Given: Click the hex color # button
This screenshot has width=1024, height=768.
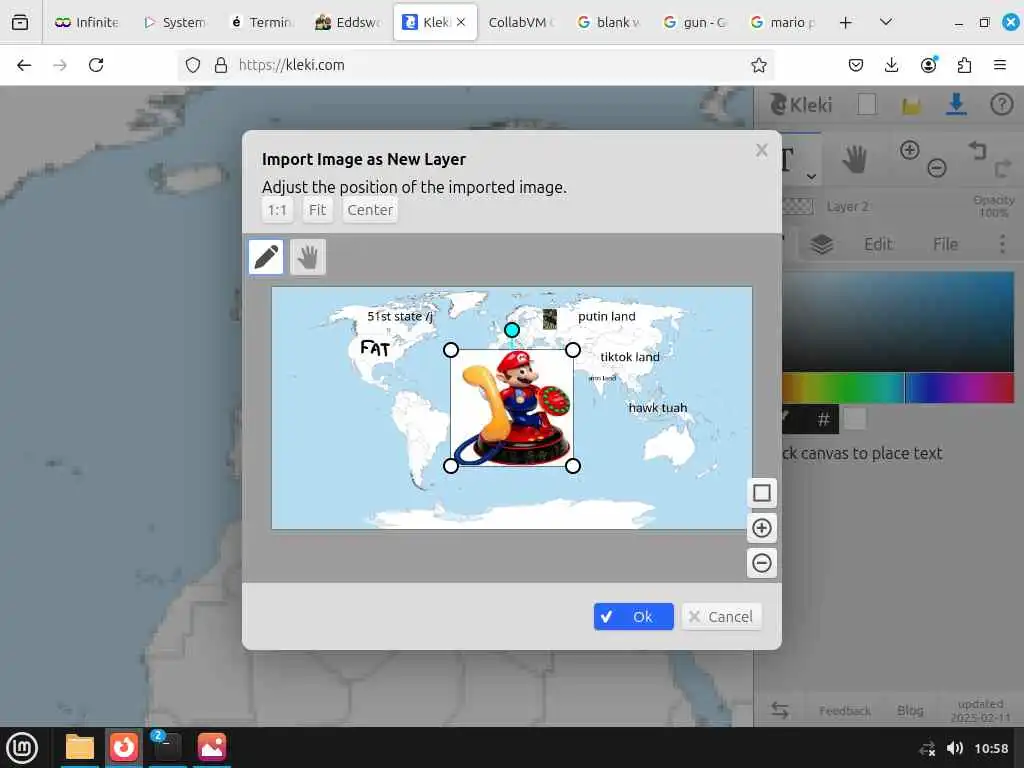Looking at the screenshot, I should point(824,419).
